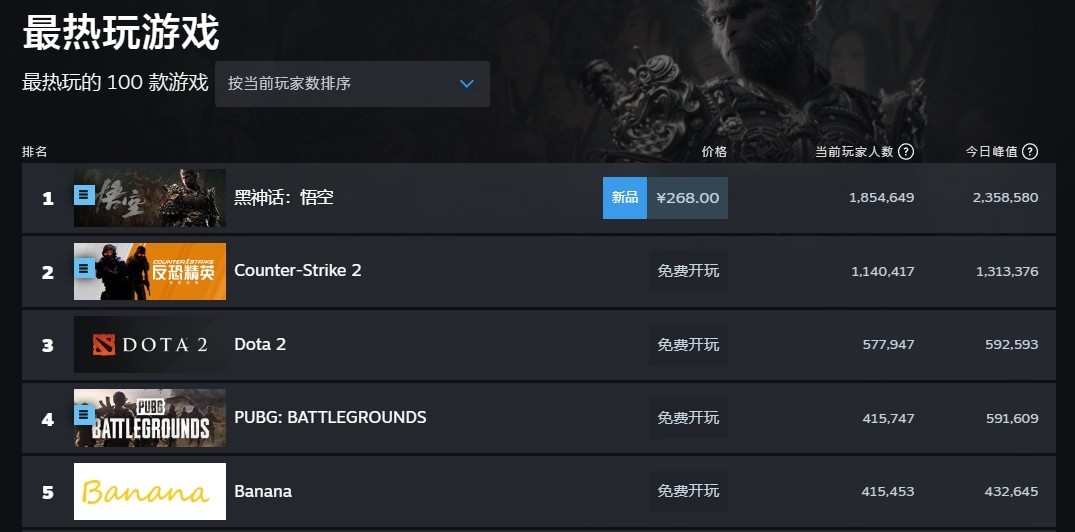This screenshot has width=1075, height=532.
Task: Click the blue badge icon on PUBG thumbnail
Action: tap(85, 414)
